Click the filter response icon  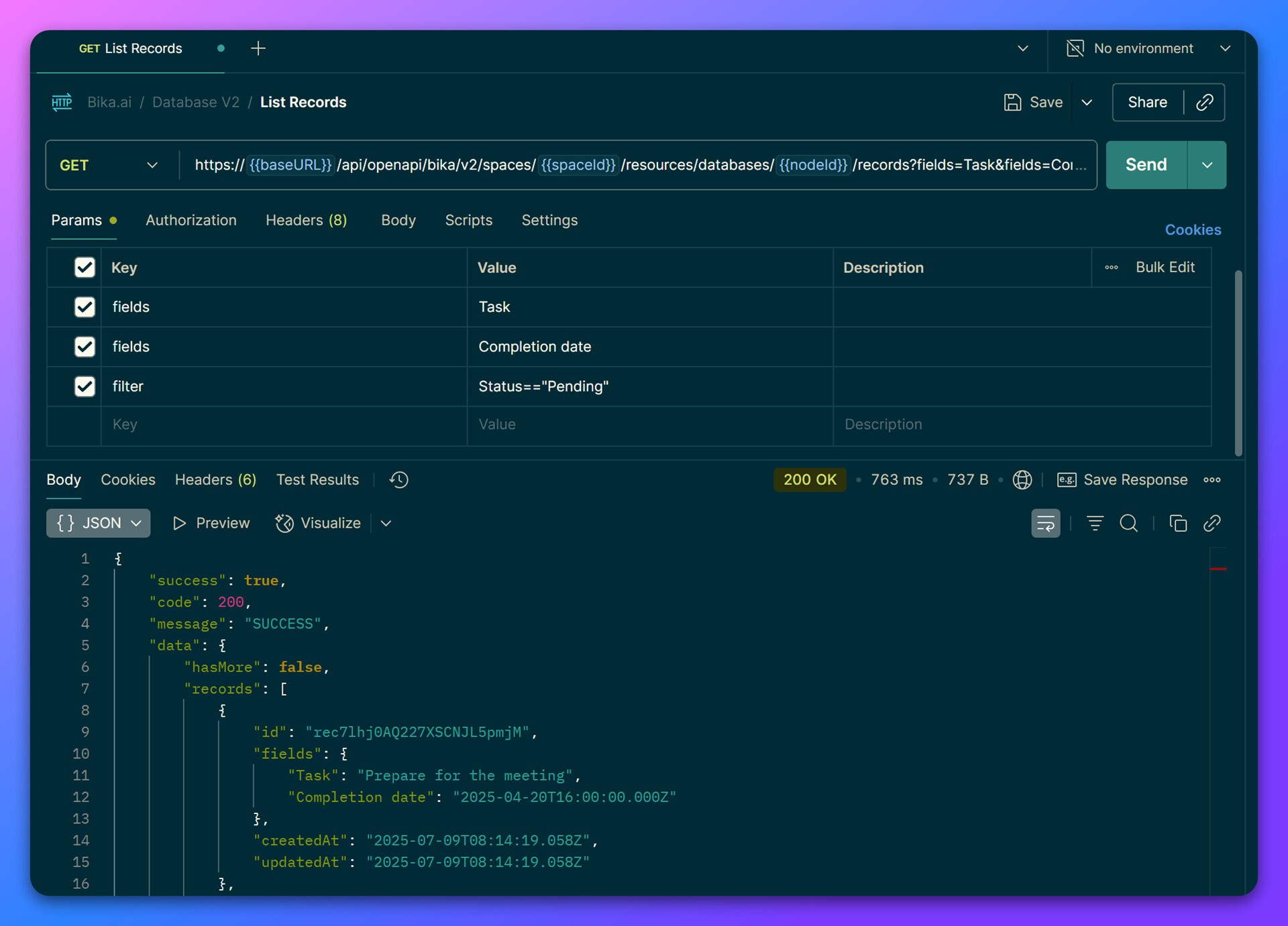point(1095,523)
